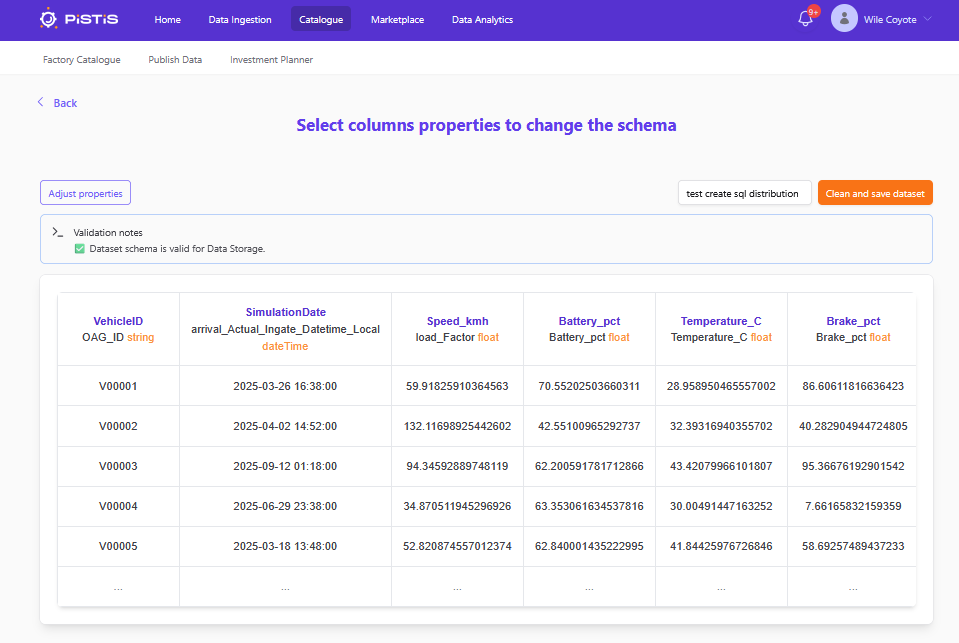Click battery value 42.55100965292737
The height and width of the screenshot is (643, 959).
[589, 426]
